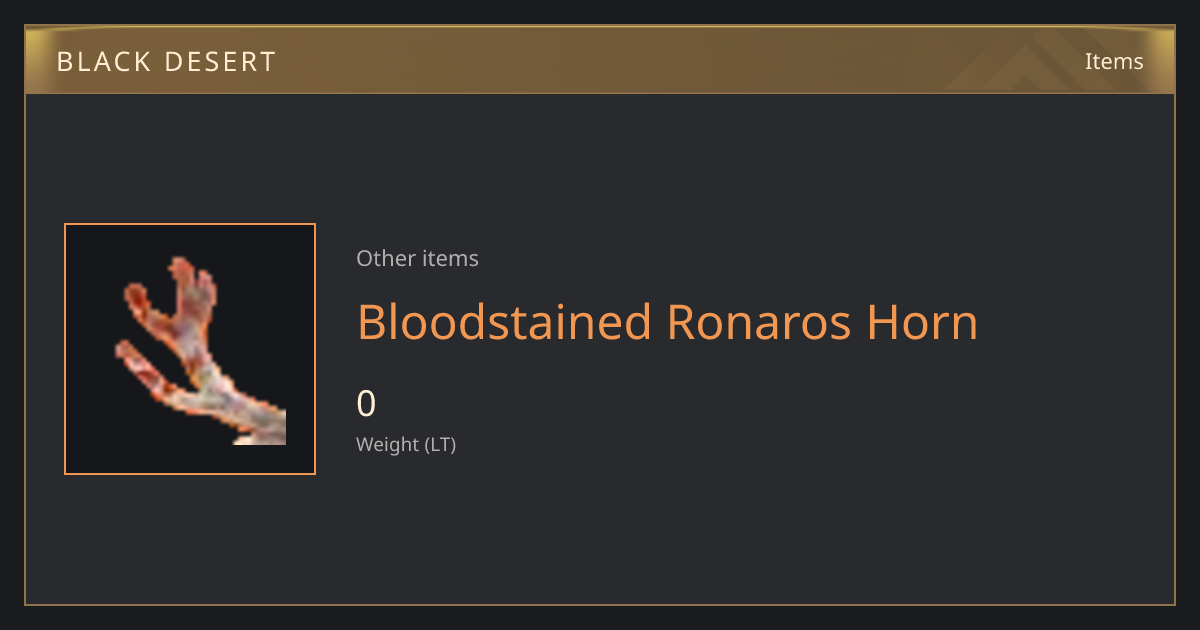Click the BLACK DESERT title text
1200x630 pixels.
[166, 62]
